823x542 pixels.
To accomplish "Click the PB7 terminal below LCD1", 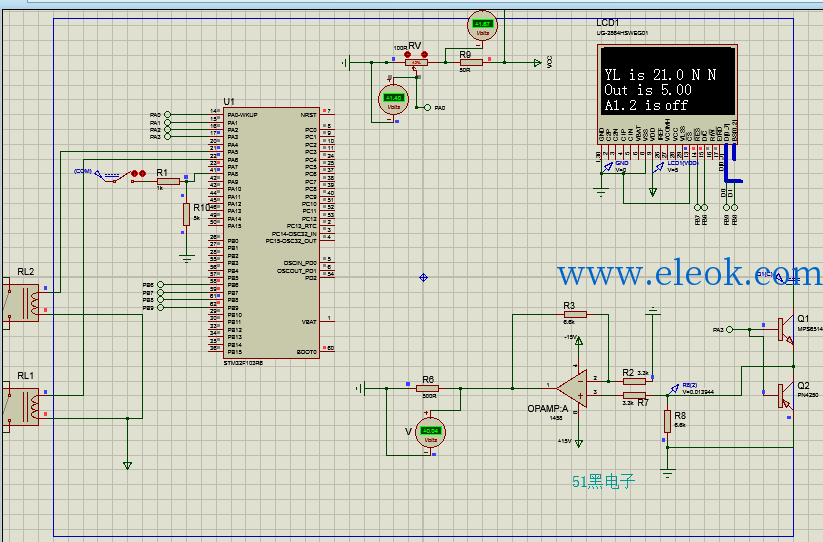I will [698, 207].
